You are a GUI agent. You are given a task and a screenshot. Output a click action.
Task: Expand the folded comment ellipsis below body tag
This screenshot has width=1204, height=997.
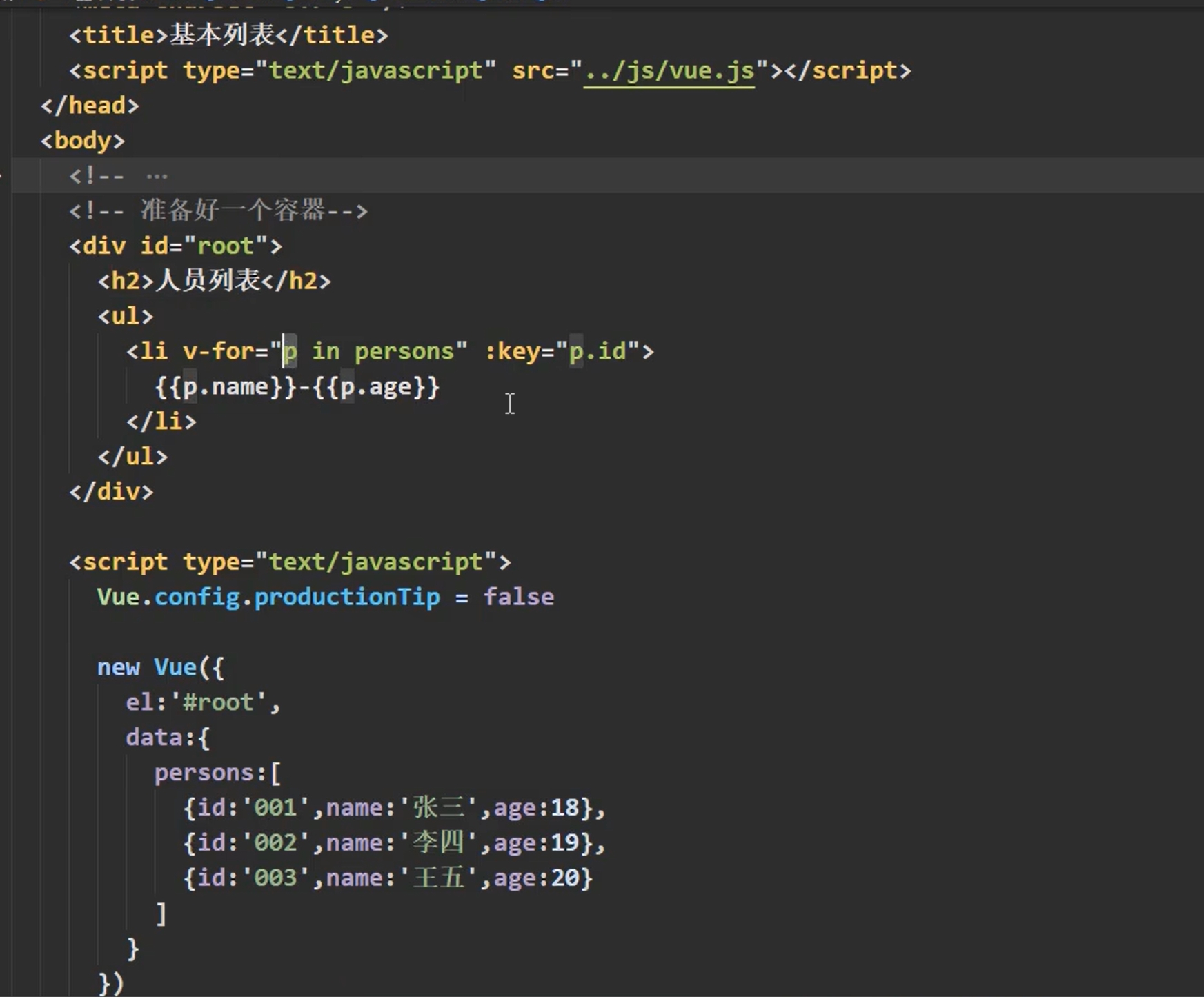click(157, 176)
